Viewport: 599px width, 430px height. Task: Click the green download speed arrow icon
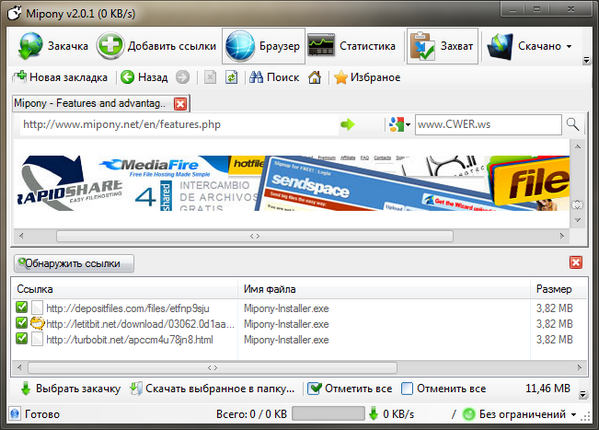[374, 414]
